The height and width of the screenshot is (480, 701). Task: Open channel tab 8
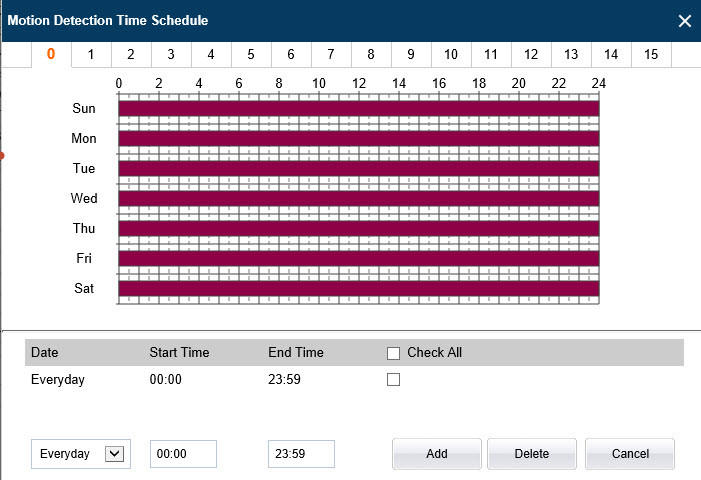[371, 54]
